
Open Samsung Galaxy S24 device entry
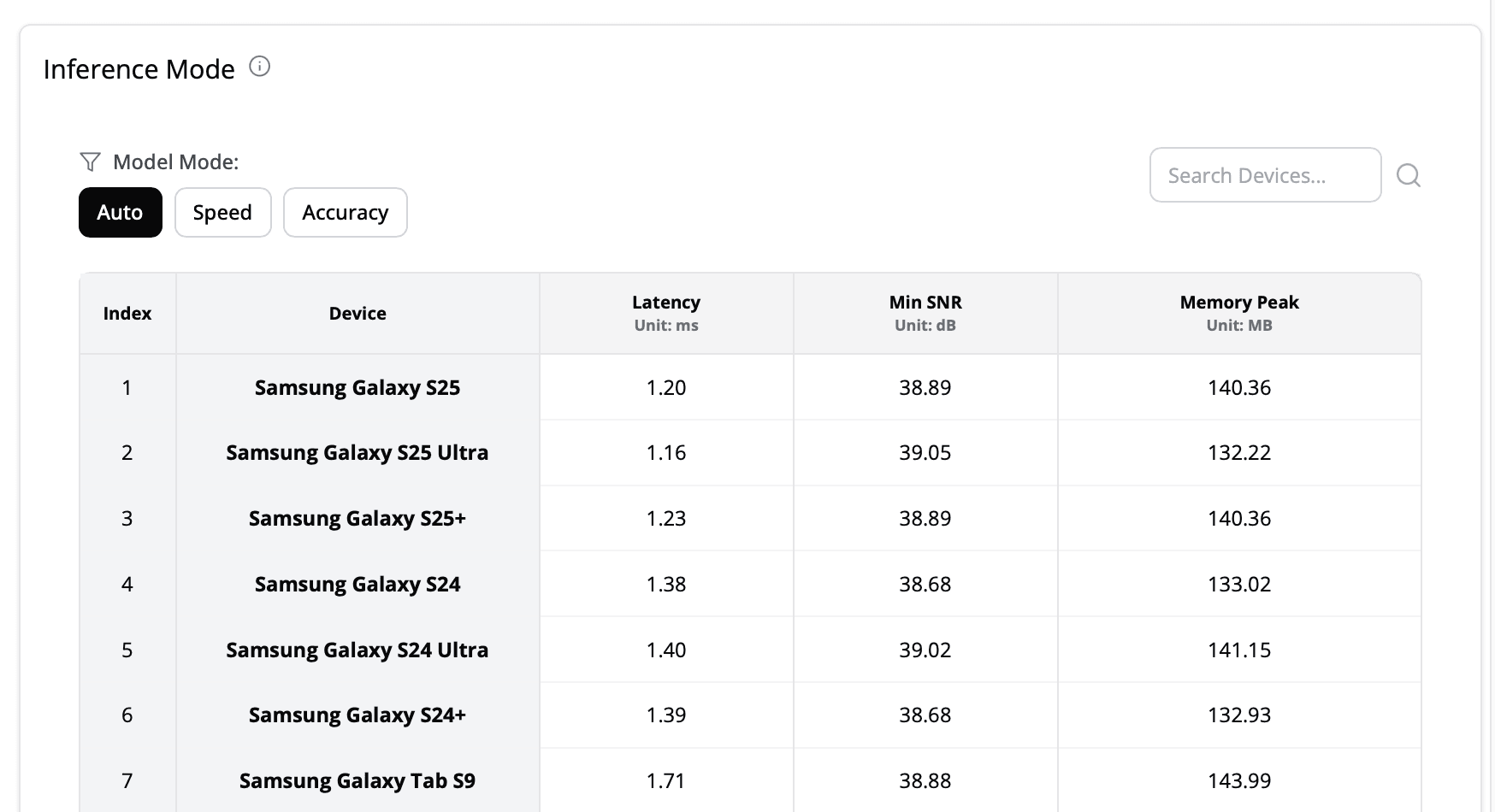357,584
